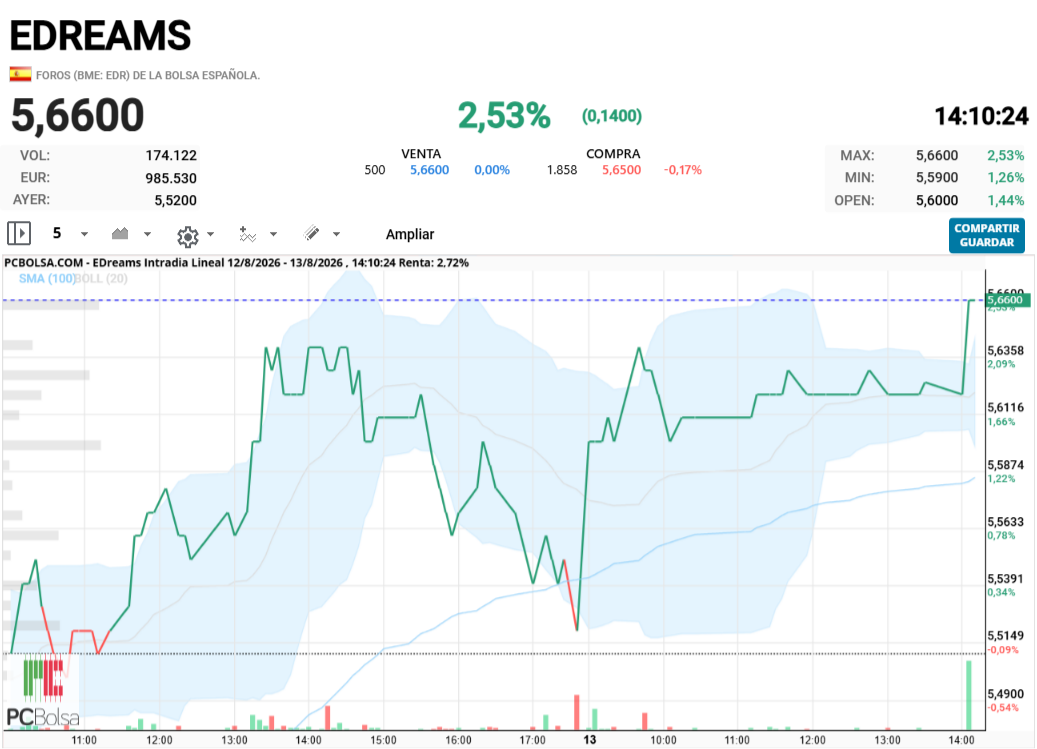Image resolution: width=1037 pixels, height=749 pixels.
Task: Expand the drawing tools dropdown arrow
Action: (336, 234)
